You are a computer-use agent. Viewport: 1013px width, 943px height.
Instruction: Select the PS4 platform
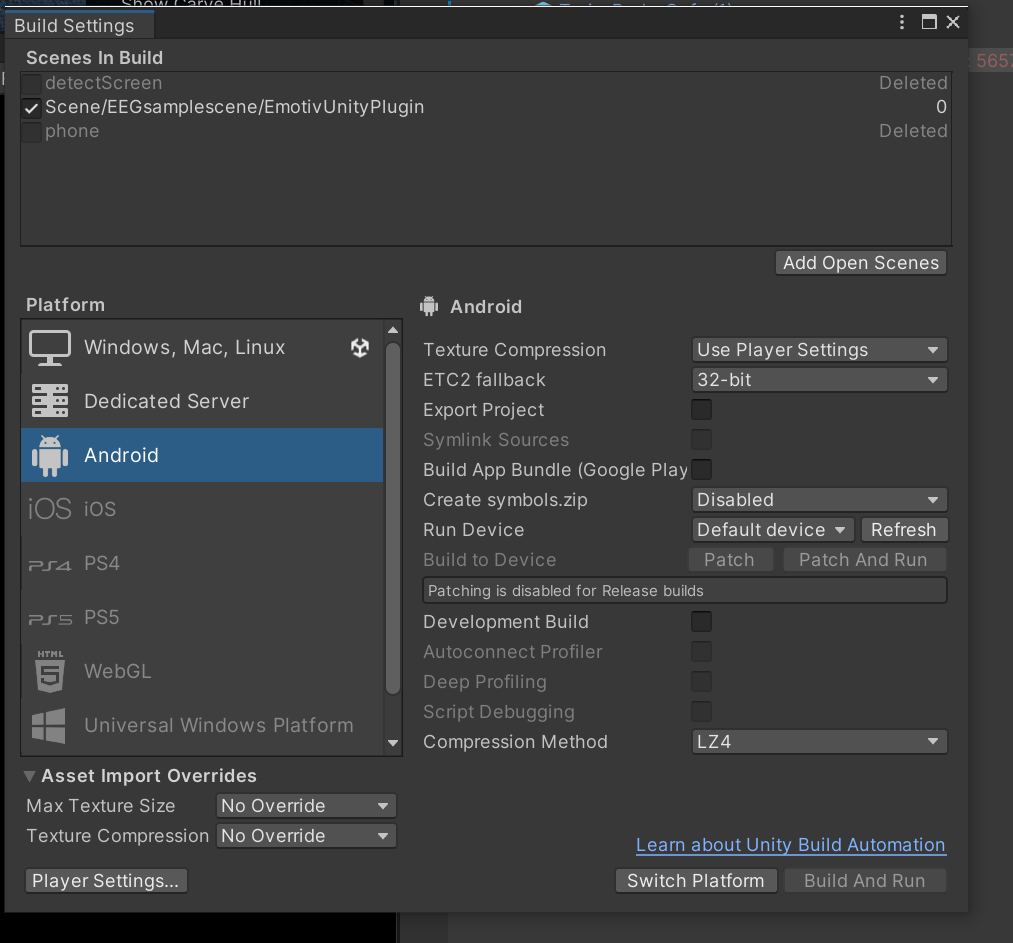tap(202, 563)
